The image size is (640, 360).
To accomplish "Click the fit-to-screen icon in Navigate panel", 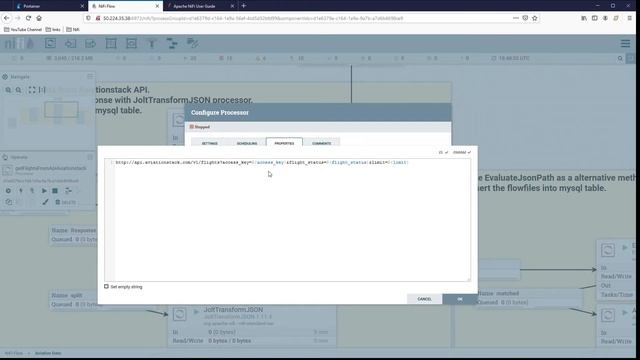I will click(32, 90).
